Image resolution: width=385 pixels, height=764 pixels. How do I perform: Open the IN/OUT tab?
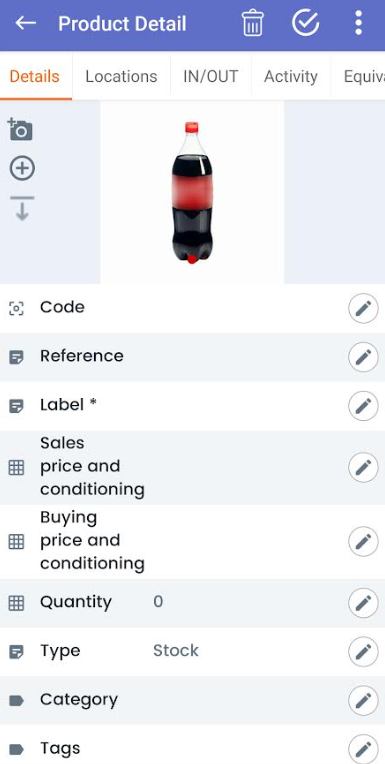pyautogui.click(x=211, y=76)
